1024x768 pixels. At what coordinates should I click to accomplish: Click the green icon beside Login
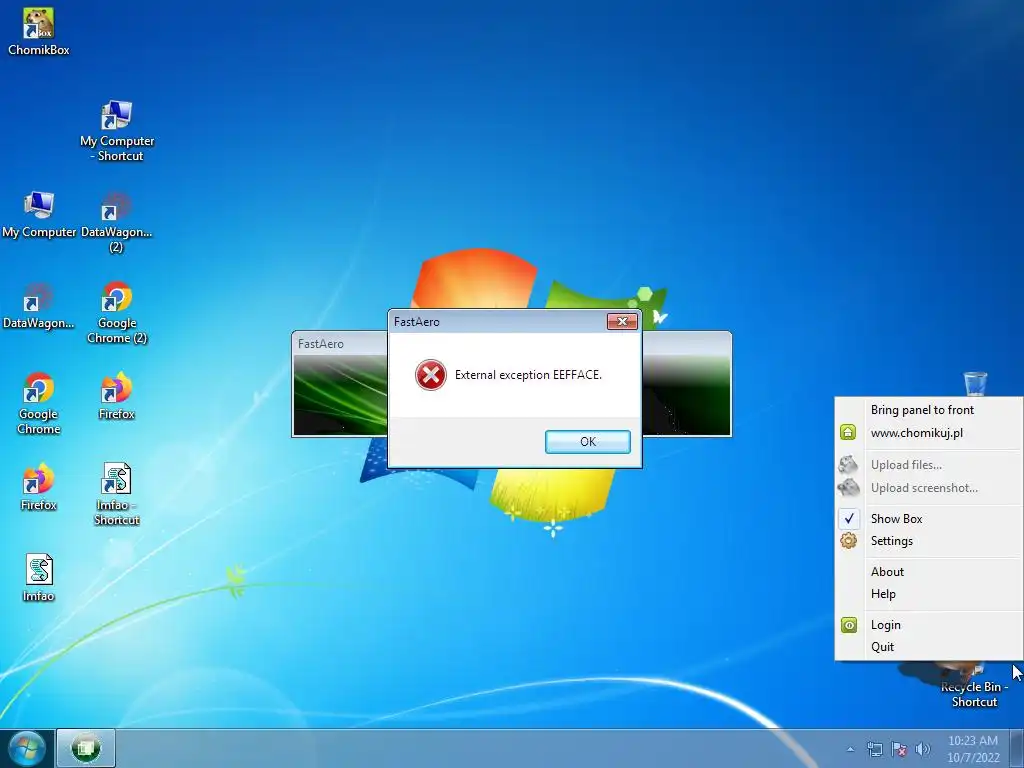pos(848,625)
